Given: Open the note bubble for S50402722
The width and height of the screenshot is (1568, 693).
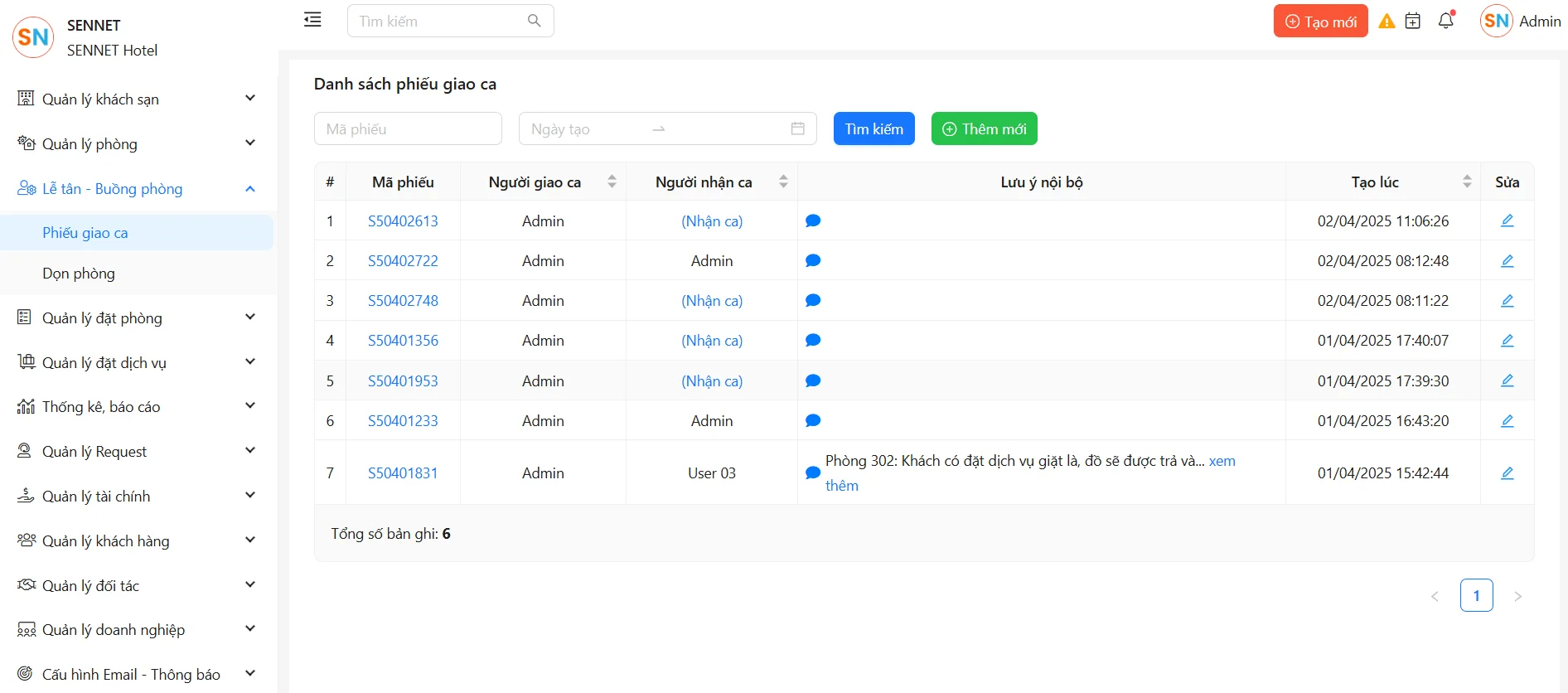Looking at the screenshot, I should 813,261.
